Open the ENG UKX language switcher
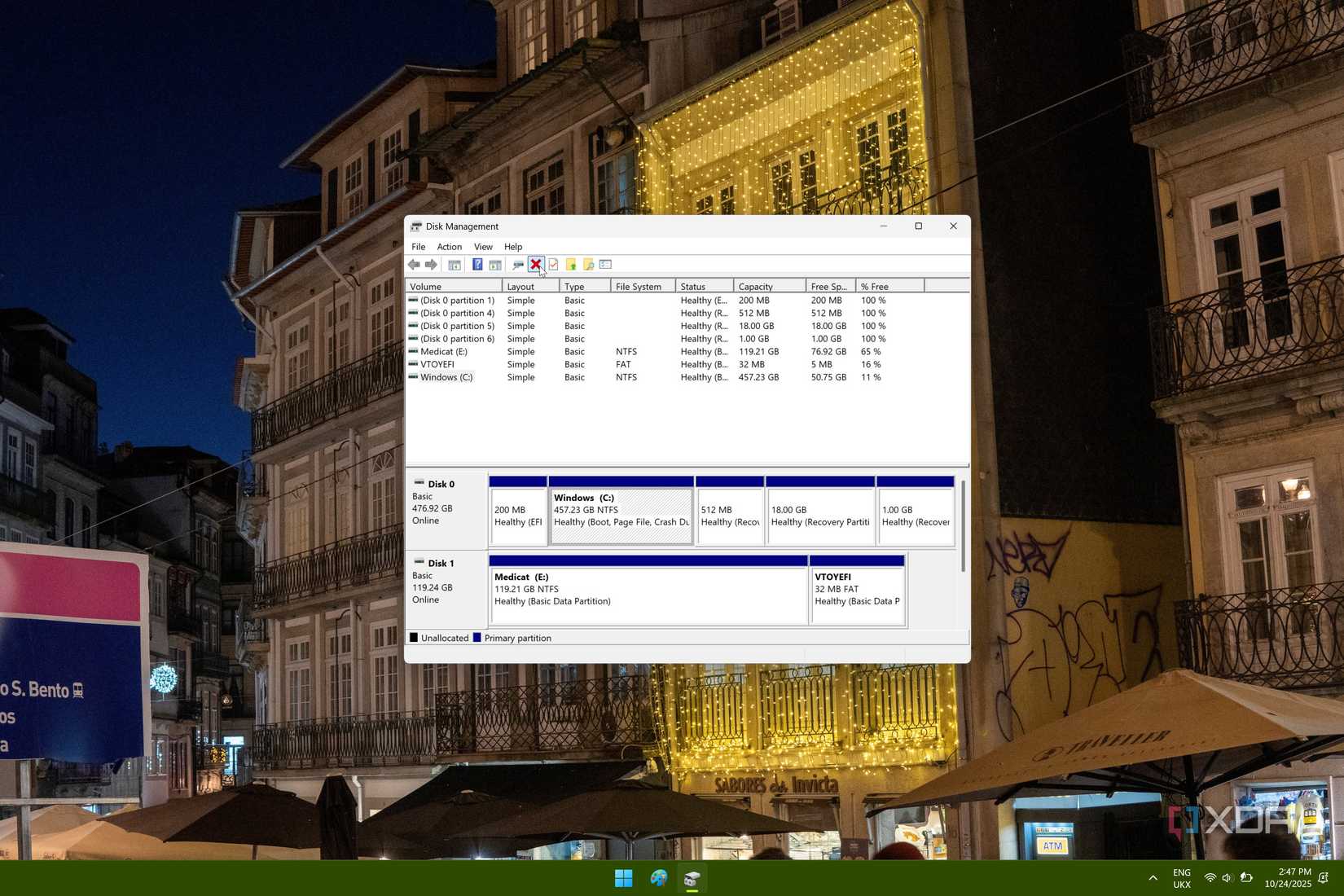This screenshot has height=896, width=1344. point(1182,878)
